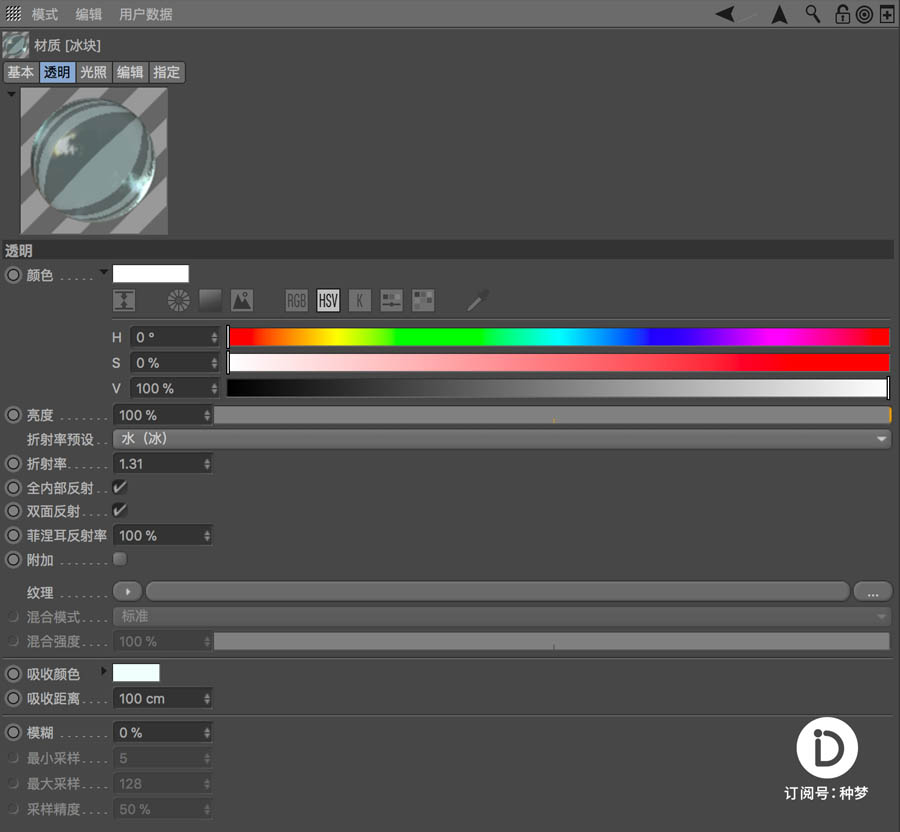
Task: Switch to the 编辑 material tab
Action: pyautogui.click(x=130, y=72)
